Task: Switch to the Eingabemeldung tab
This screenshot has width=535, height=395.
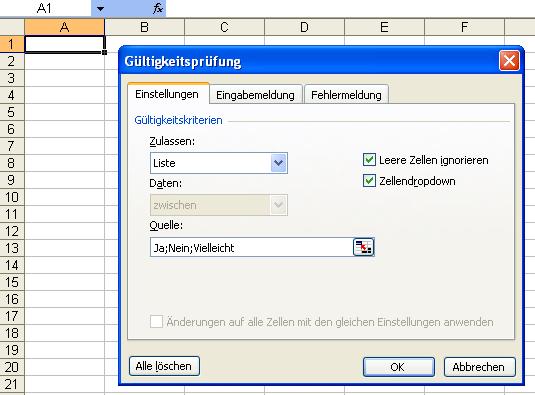Action: [x=256, y=94]
